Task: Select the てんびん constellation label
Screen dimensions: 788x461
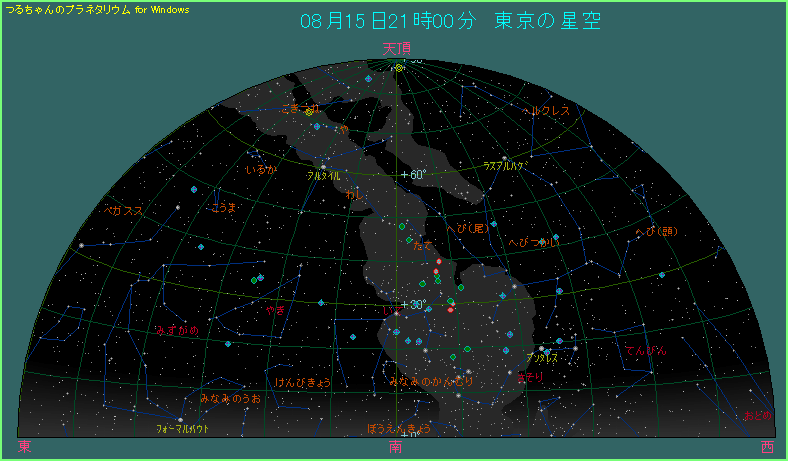Action: [x=645, y=351]
